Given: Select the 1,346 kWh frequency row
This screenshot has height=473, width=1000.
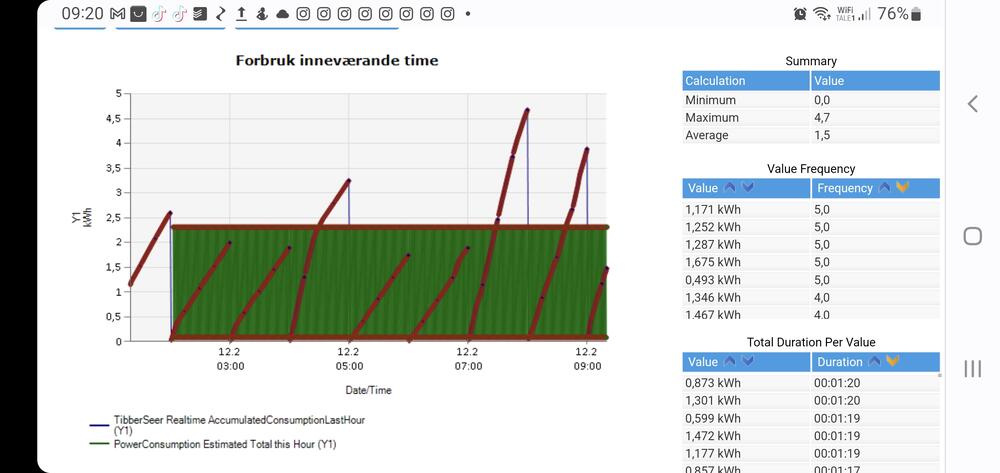Looking at the screenshot, I should click(811, 297).
